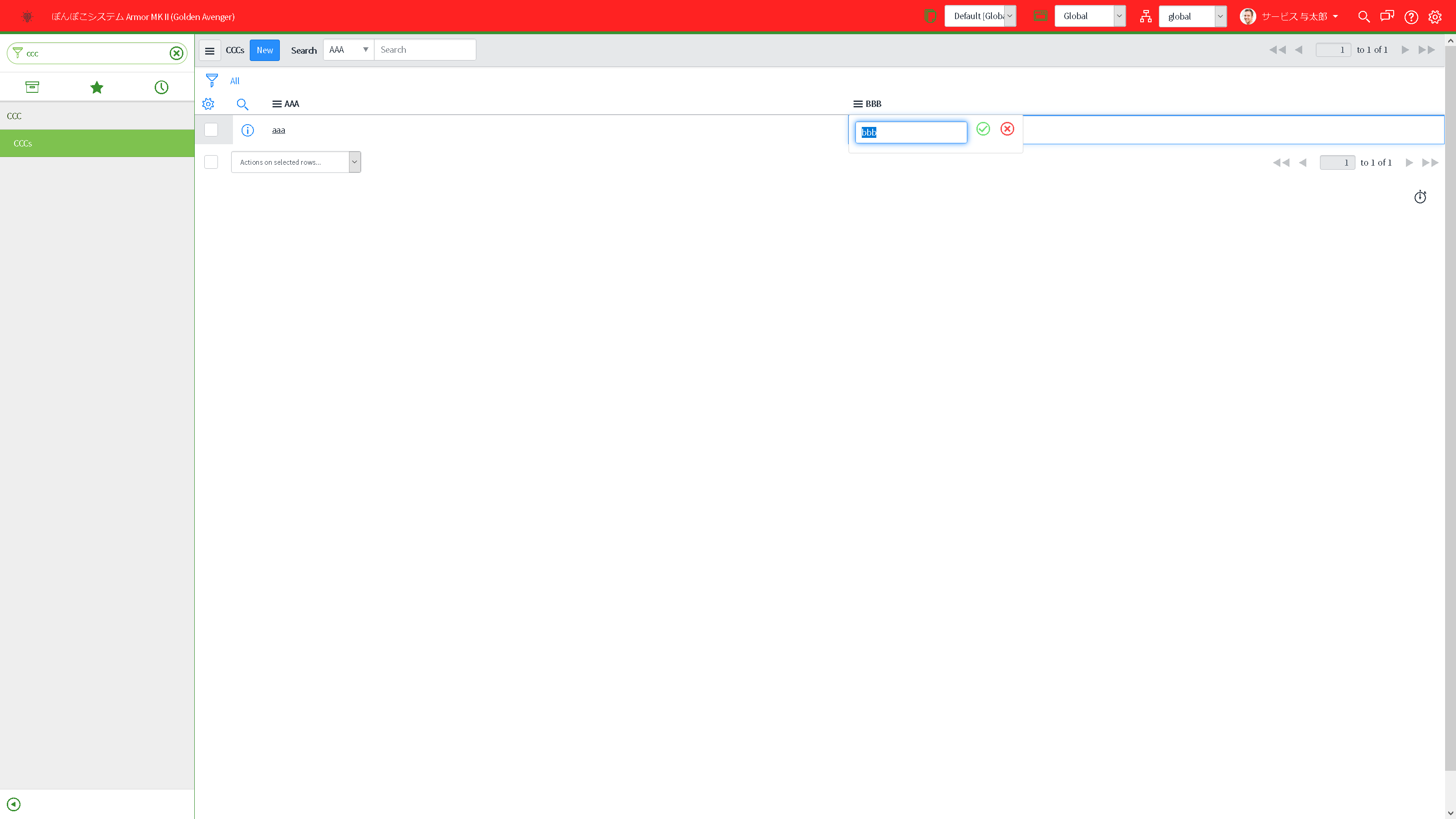Open the aaa record link
The height and width of the screenshot is (819, 1456).
point(278,131)
